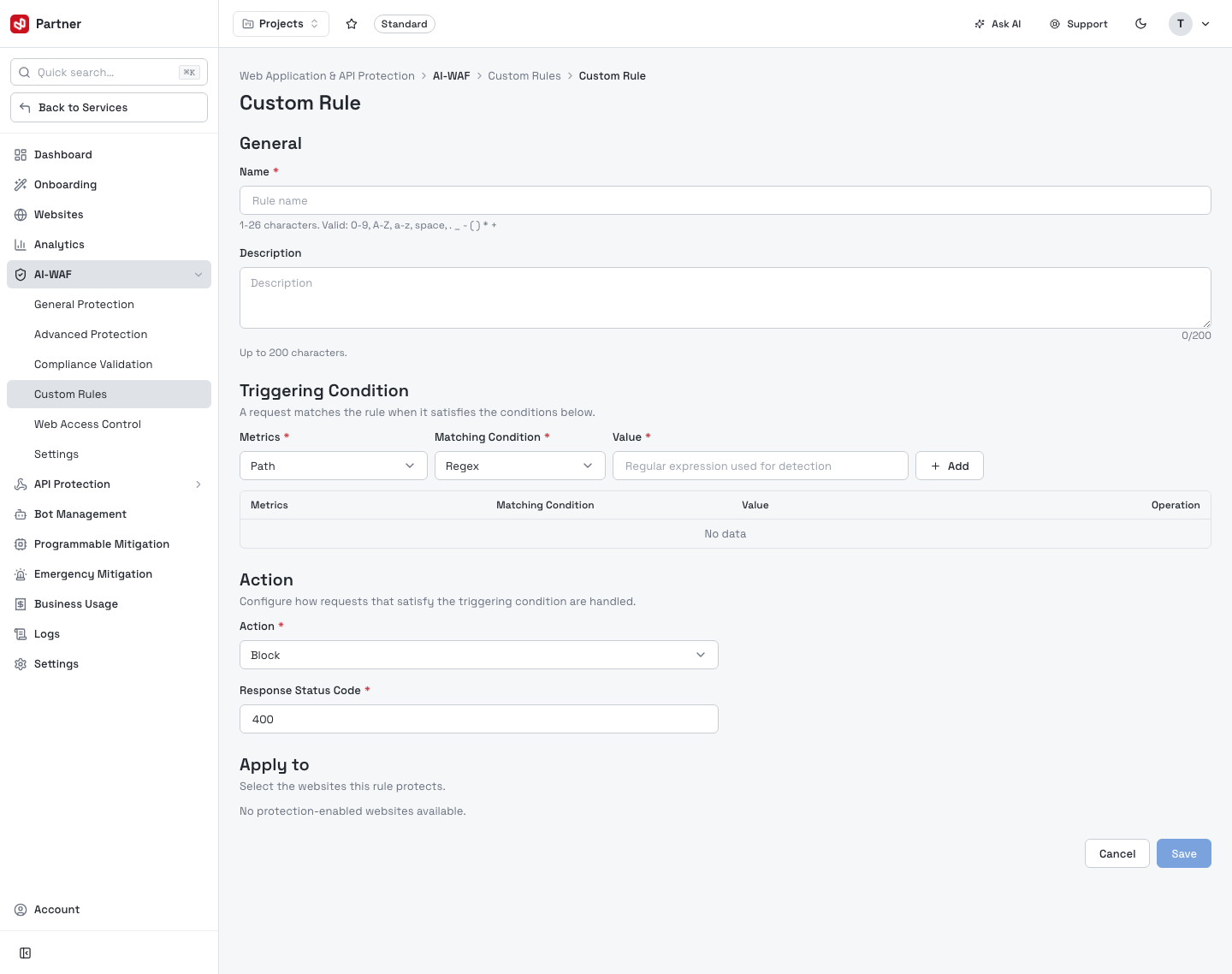1232x974 pixels.
Task: Click the favorite star icon
Action: pyautogui.click(x=352, y=24)
